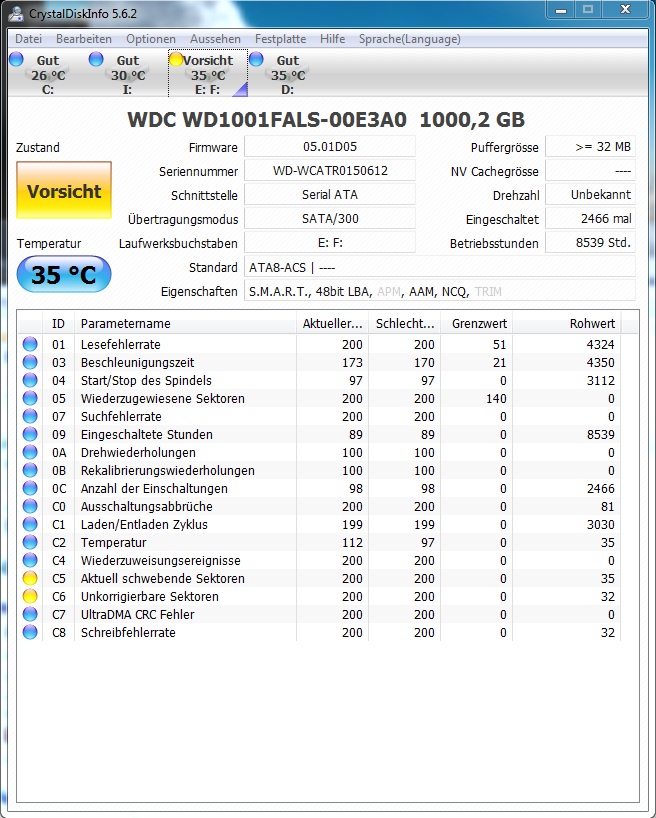Image resolution: width=656 pixels, height=818 pixels.
Task: Click the Übertragungsmodus field SATA/300
Action: 330,219
